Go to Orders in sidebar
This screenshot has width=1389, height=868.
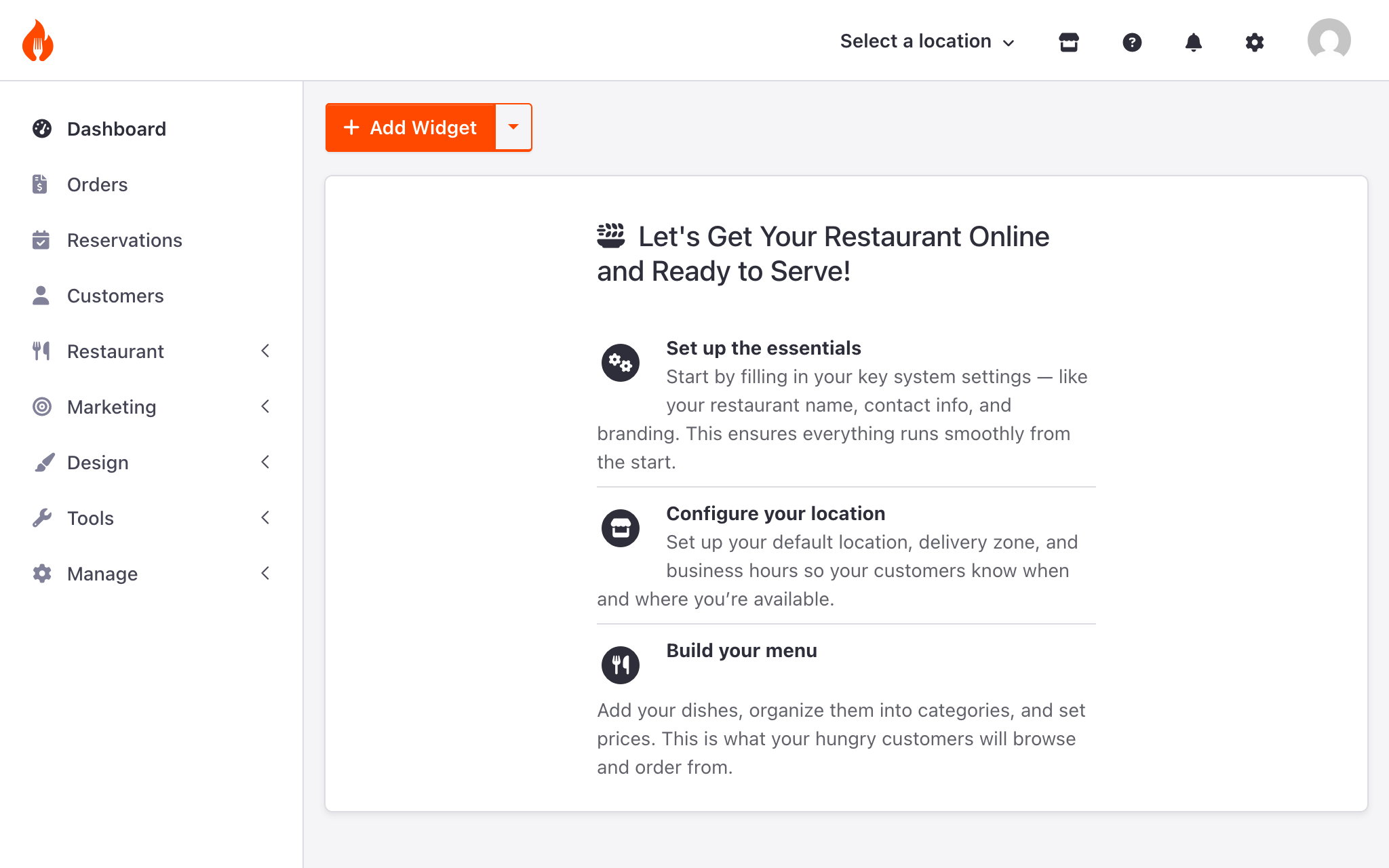[97, 184]
